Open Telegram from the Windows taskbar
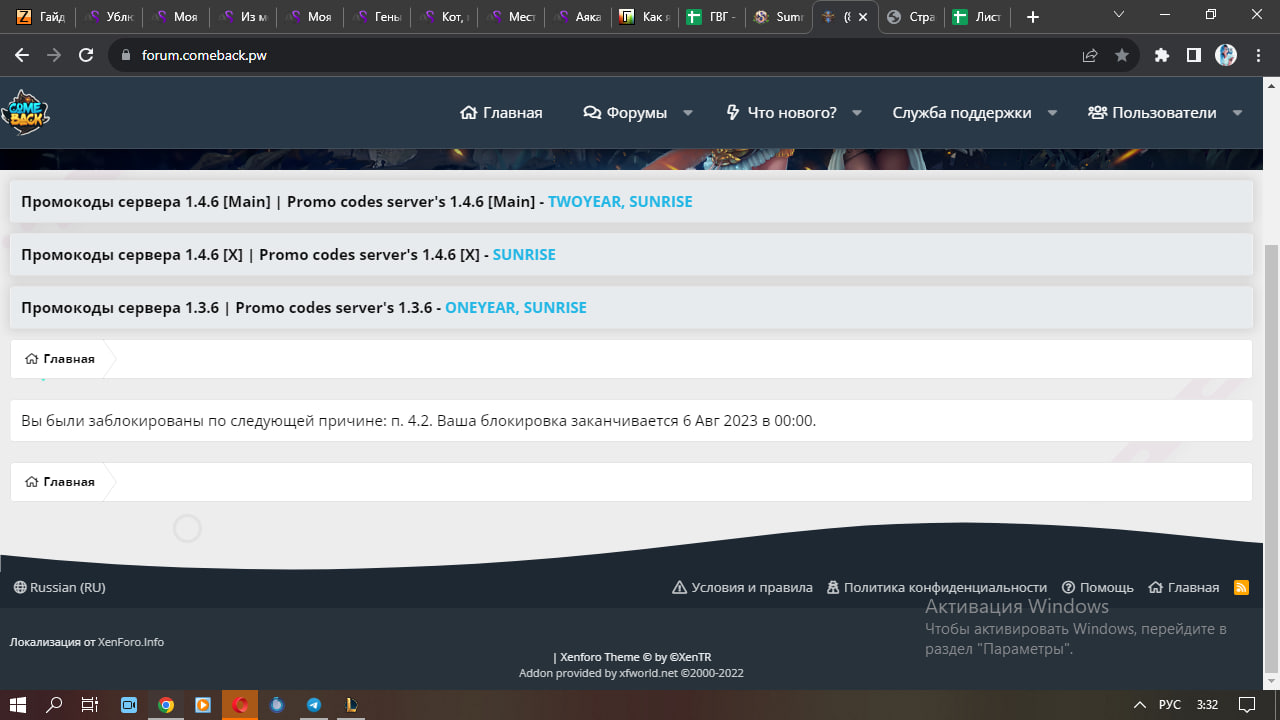The height and width of the screenshot is (720, 1280). tap(314, 705)
